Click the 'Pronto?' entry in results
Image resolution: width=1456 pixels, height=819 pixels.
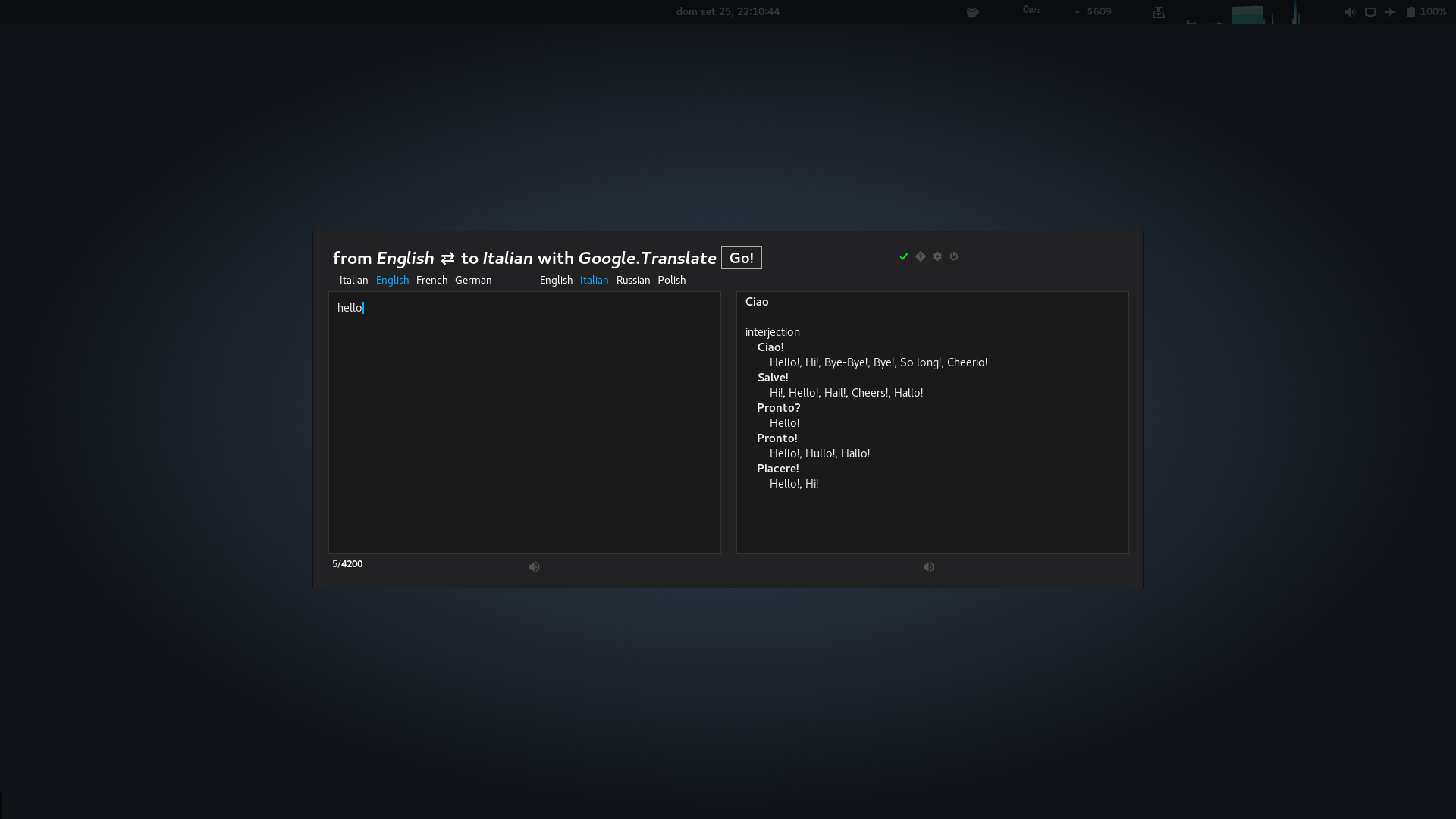tap(779, 408)
